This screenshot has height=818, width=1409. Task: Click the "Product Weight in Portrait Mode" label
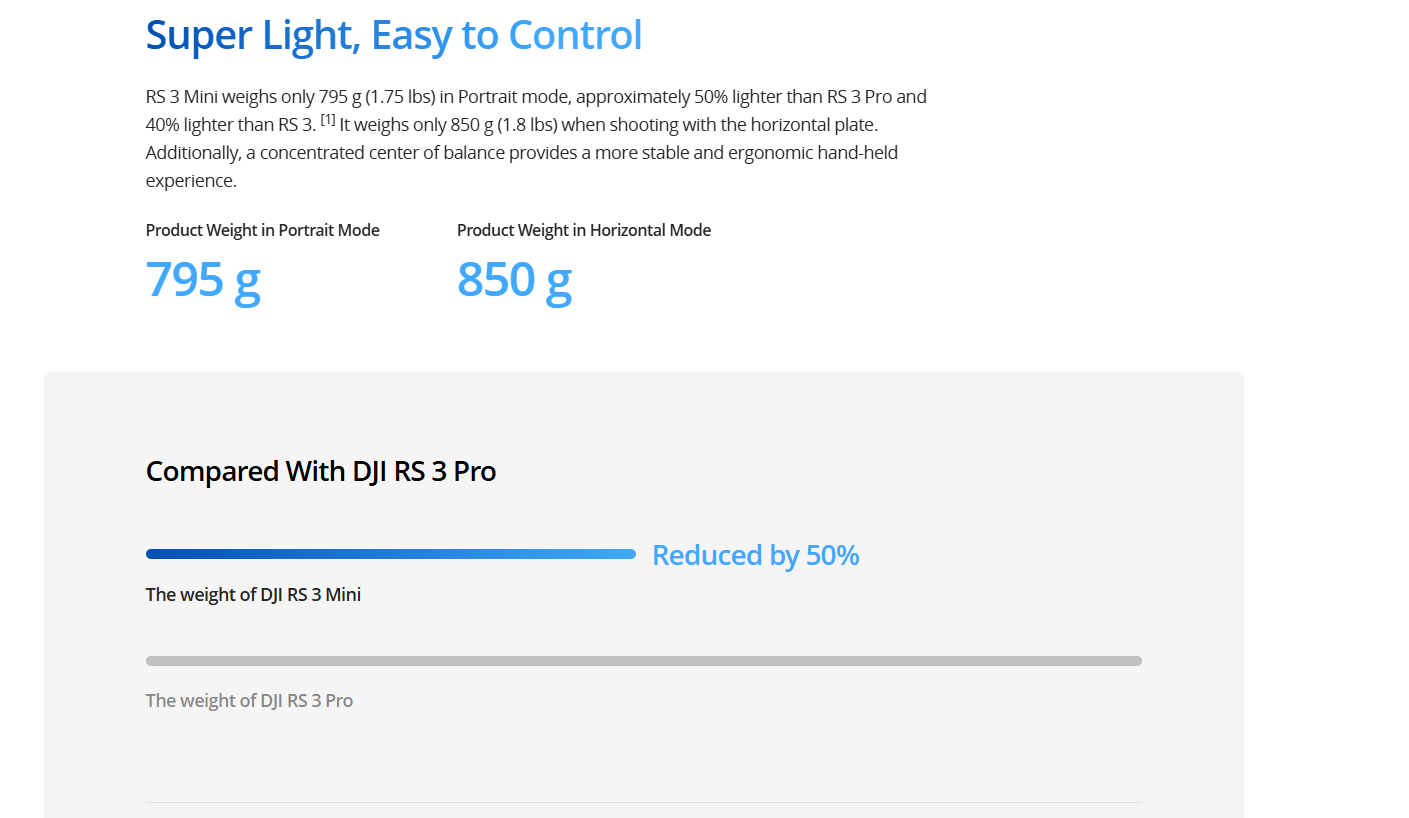(263, 230)
